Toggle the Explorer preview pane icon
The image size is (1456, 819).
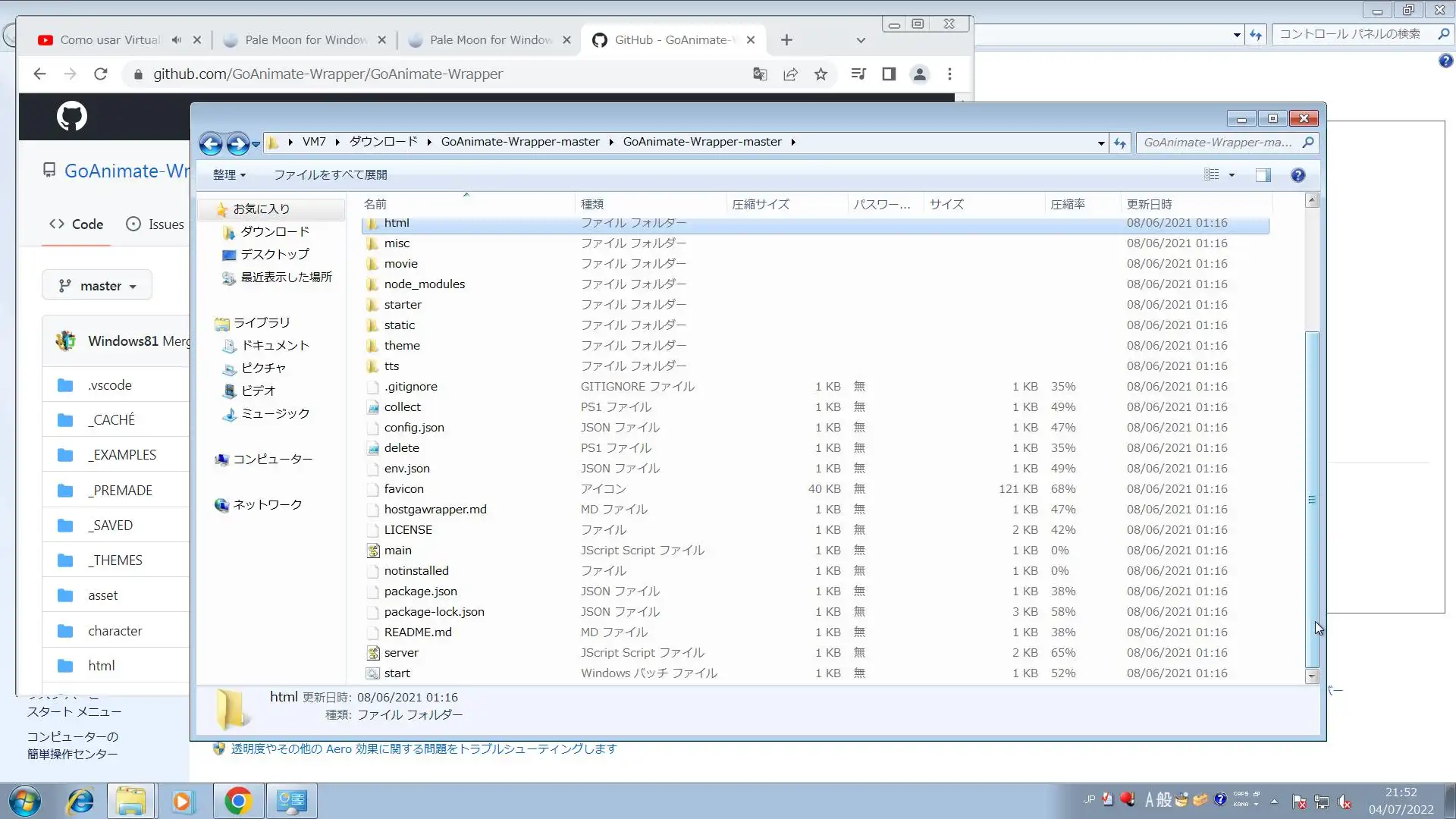pyautogui.click(x=1263, y=175)
